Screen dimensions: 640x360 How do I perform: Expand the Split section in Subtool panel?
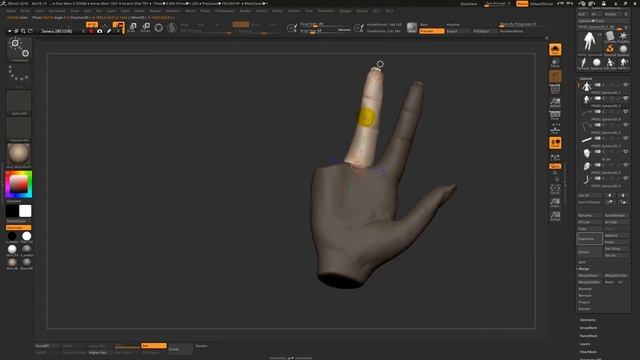tap(582, 262)
